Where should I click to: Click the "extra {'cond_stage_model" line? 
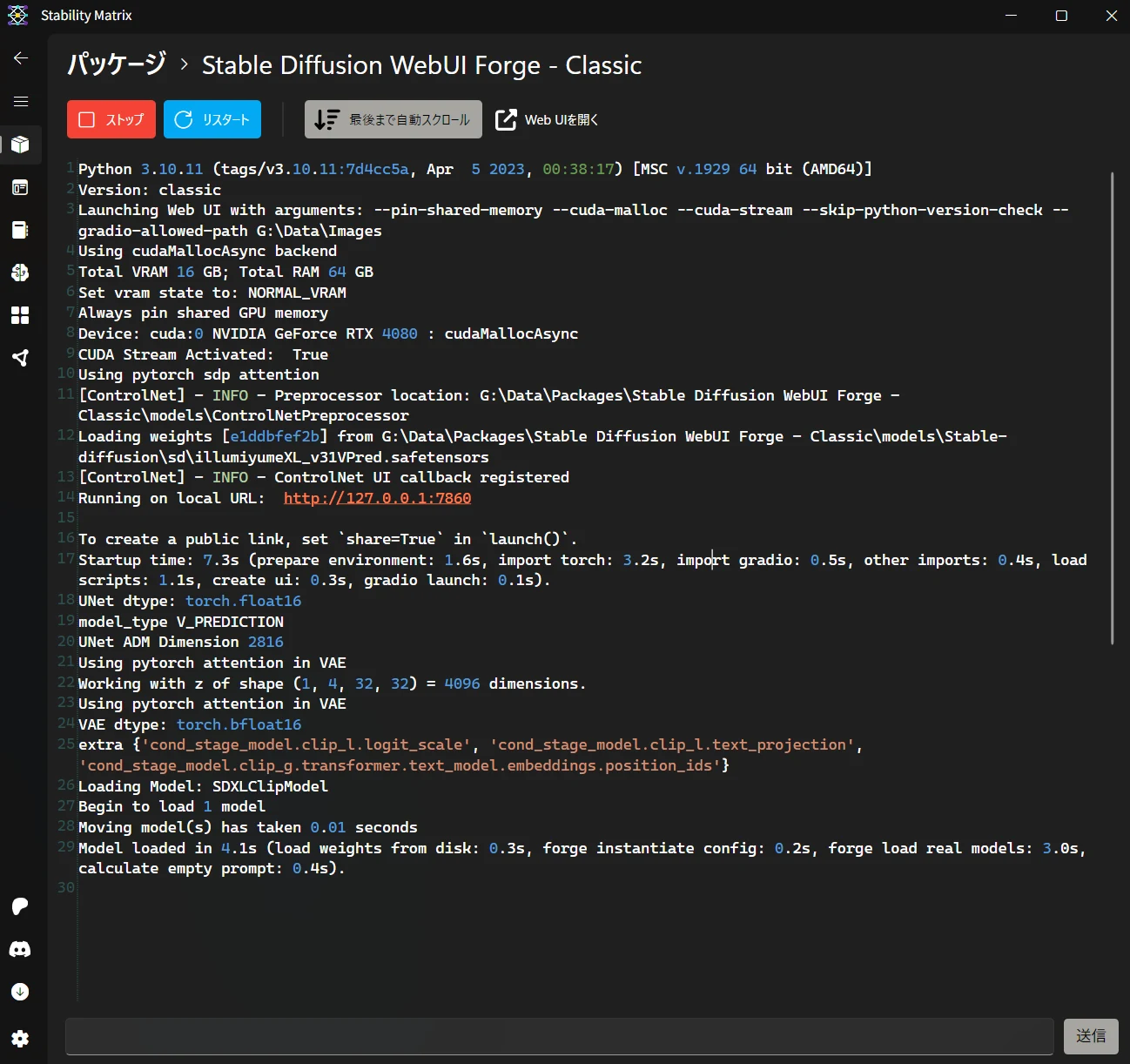[471, 755]
